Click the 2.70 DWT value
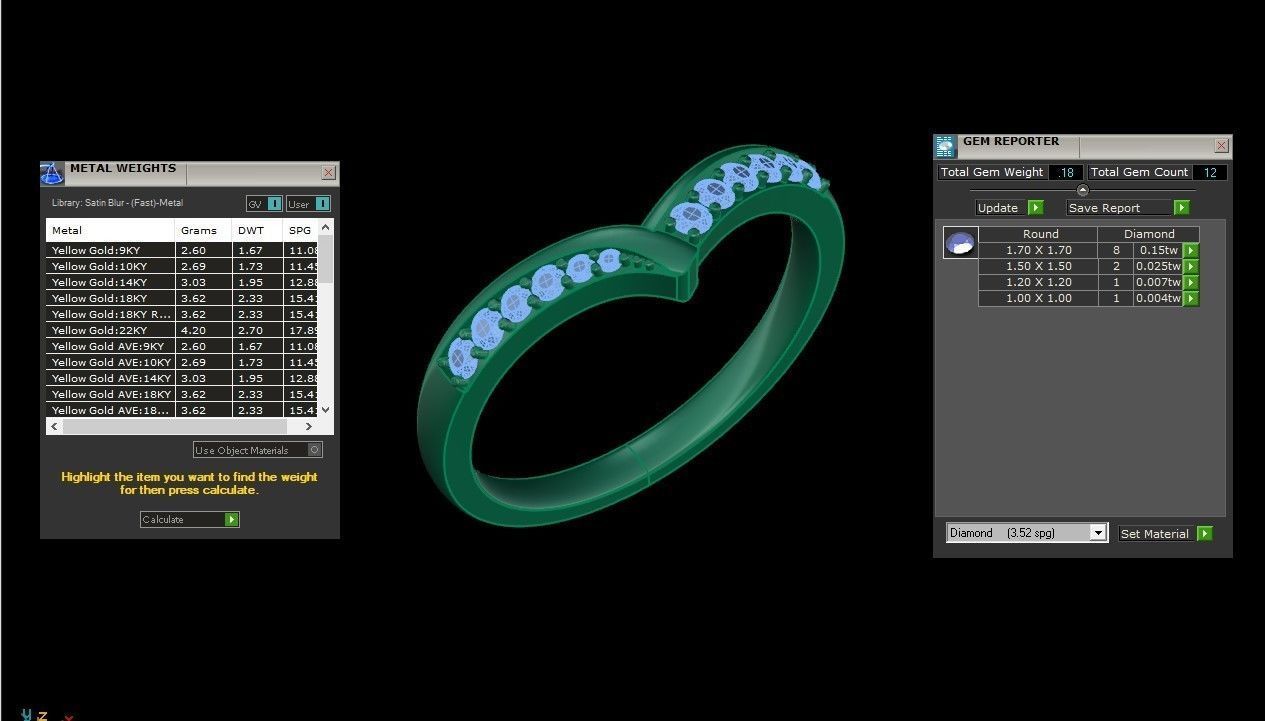Screen dimensions: 1265x721 250,330
